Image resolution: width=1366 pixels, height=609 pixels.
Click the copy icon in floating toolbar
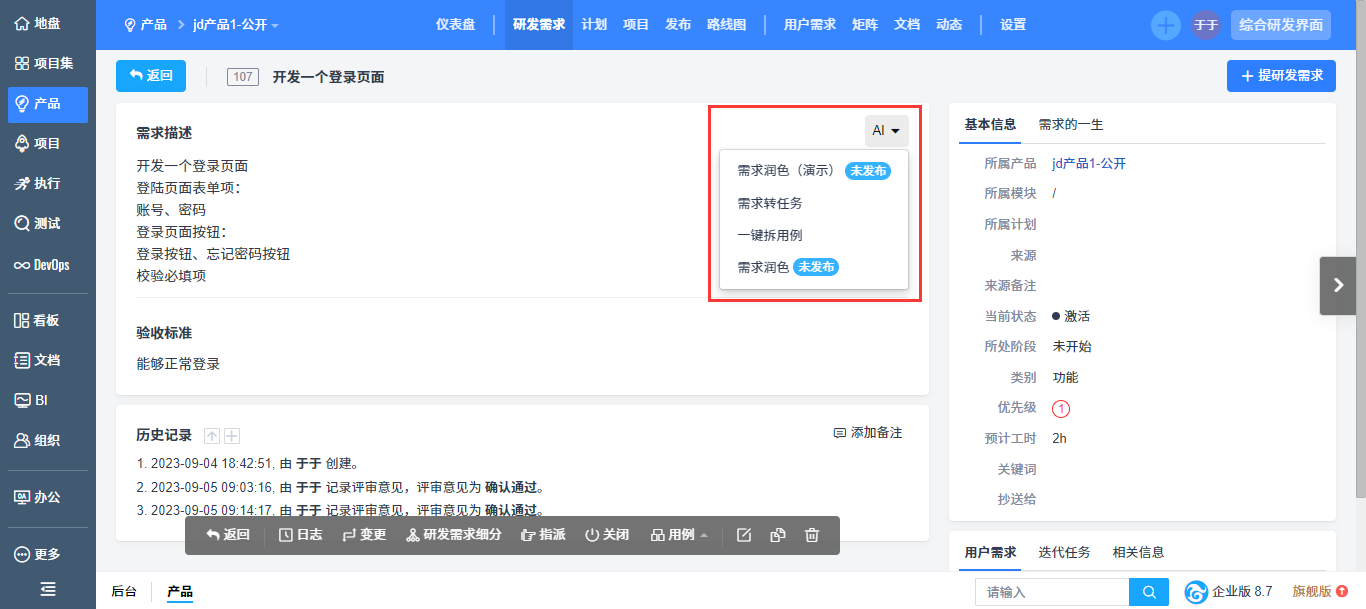point(778,535)
